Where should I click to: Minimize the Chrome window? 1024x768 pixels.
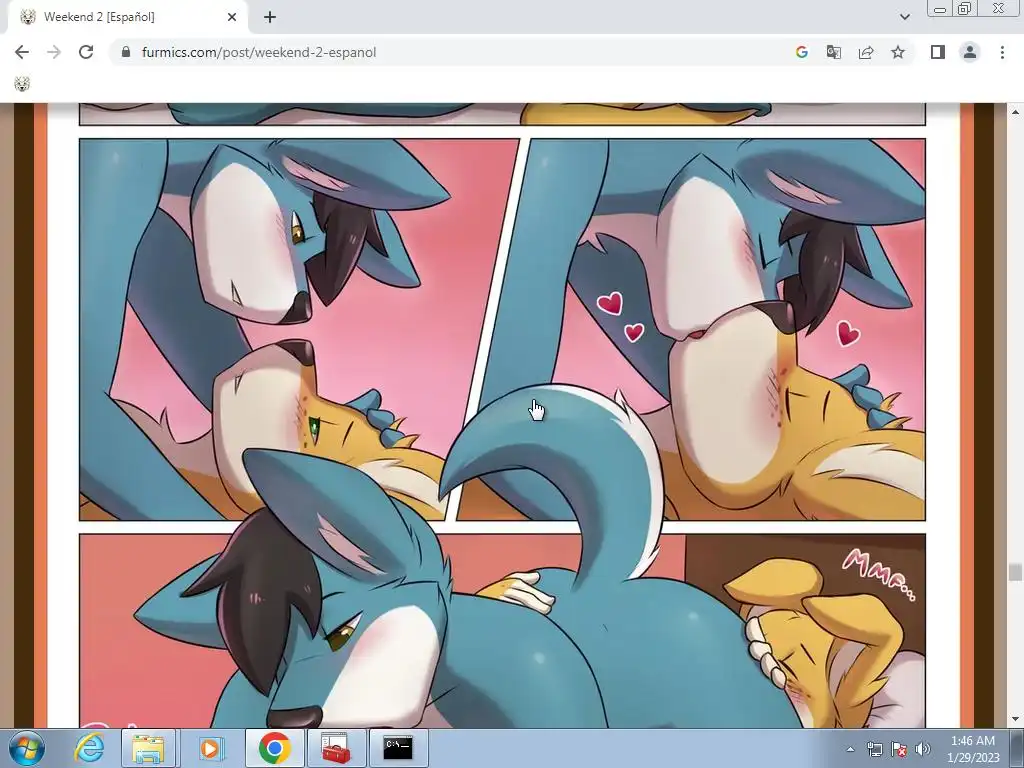pos(940,8)
